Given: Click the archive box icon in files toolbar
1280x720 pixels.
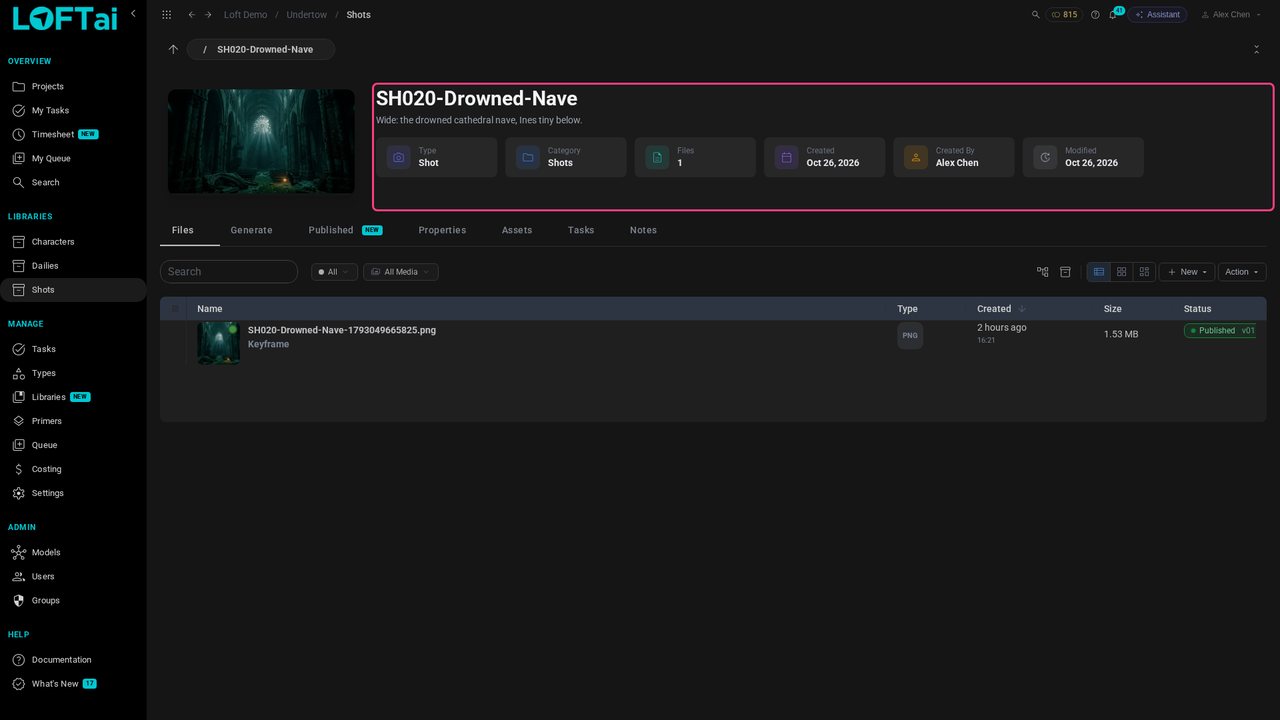Looking at the screenshot, I should click(x=1066, y=272).
